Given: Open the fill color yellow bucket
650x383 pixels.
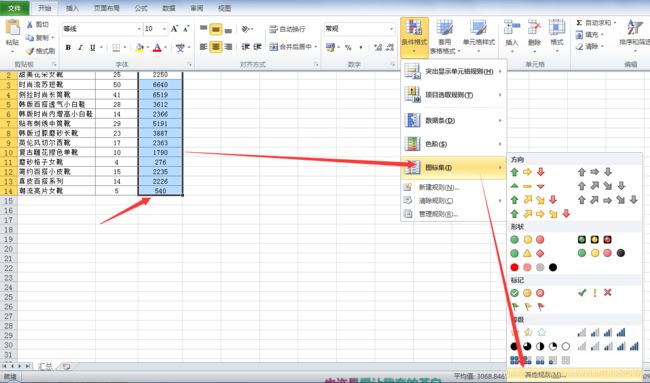Looking at the screenshot, I should [140, 48].
